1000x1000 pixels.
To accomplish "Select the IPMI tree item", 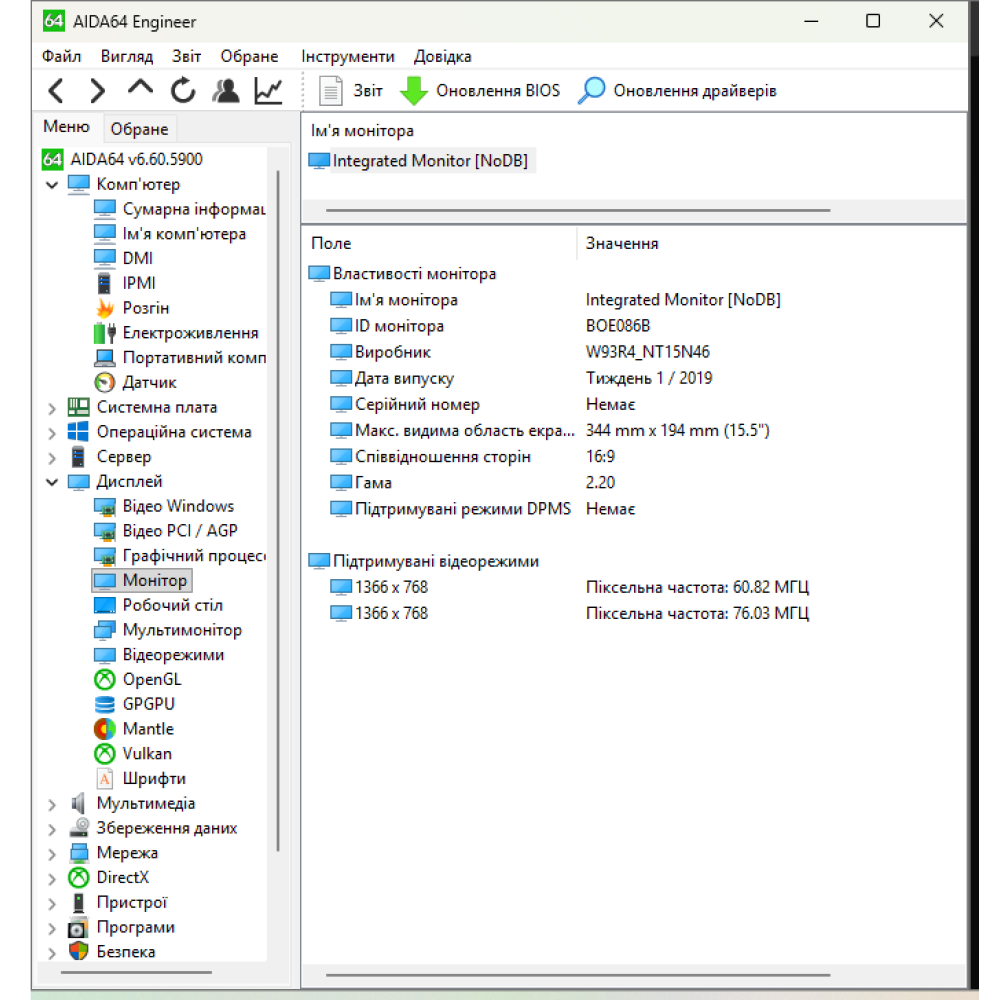I will (125, 283).
